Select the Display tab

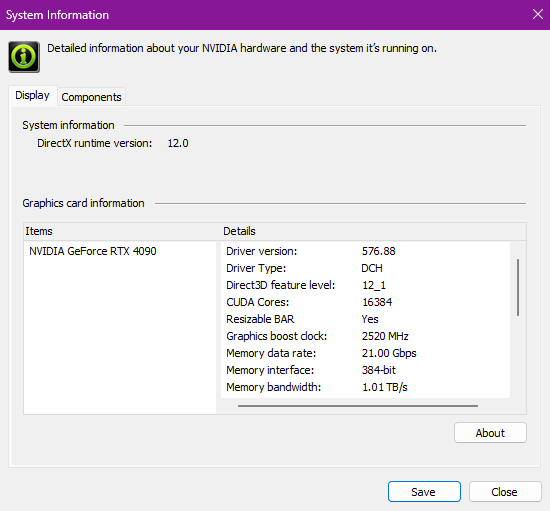click(32, 95)
